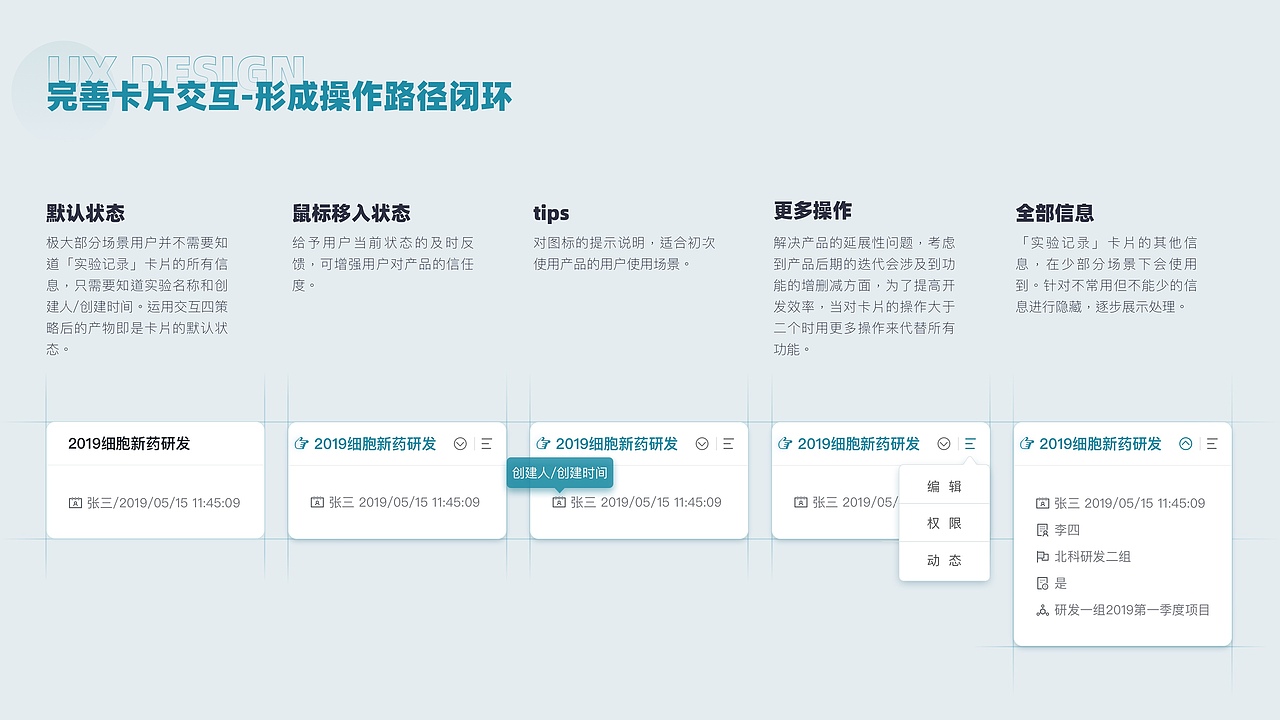The width and height of the screenshot is (1280, 720).
Task: Collapse the full info card via chevron-up circle
Action: click(1184, 444)
